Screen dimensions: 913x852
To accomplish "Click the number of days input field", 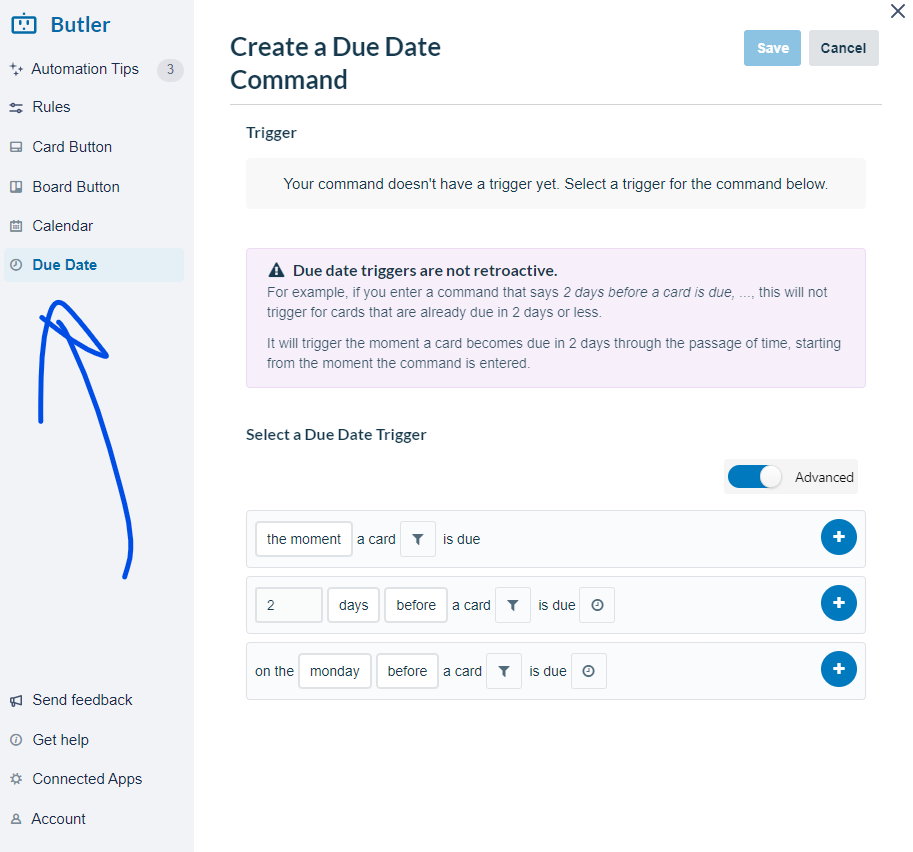I will [289, 605].
